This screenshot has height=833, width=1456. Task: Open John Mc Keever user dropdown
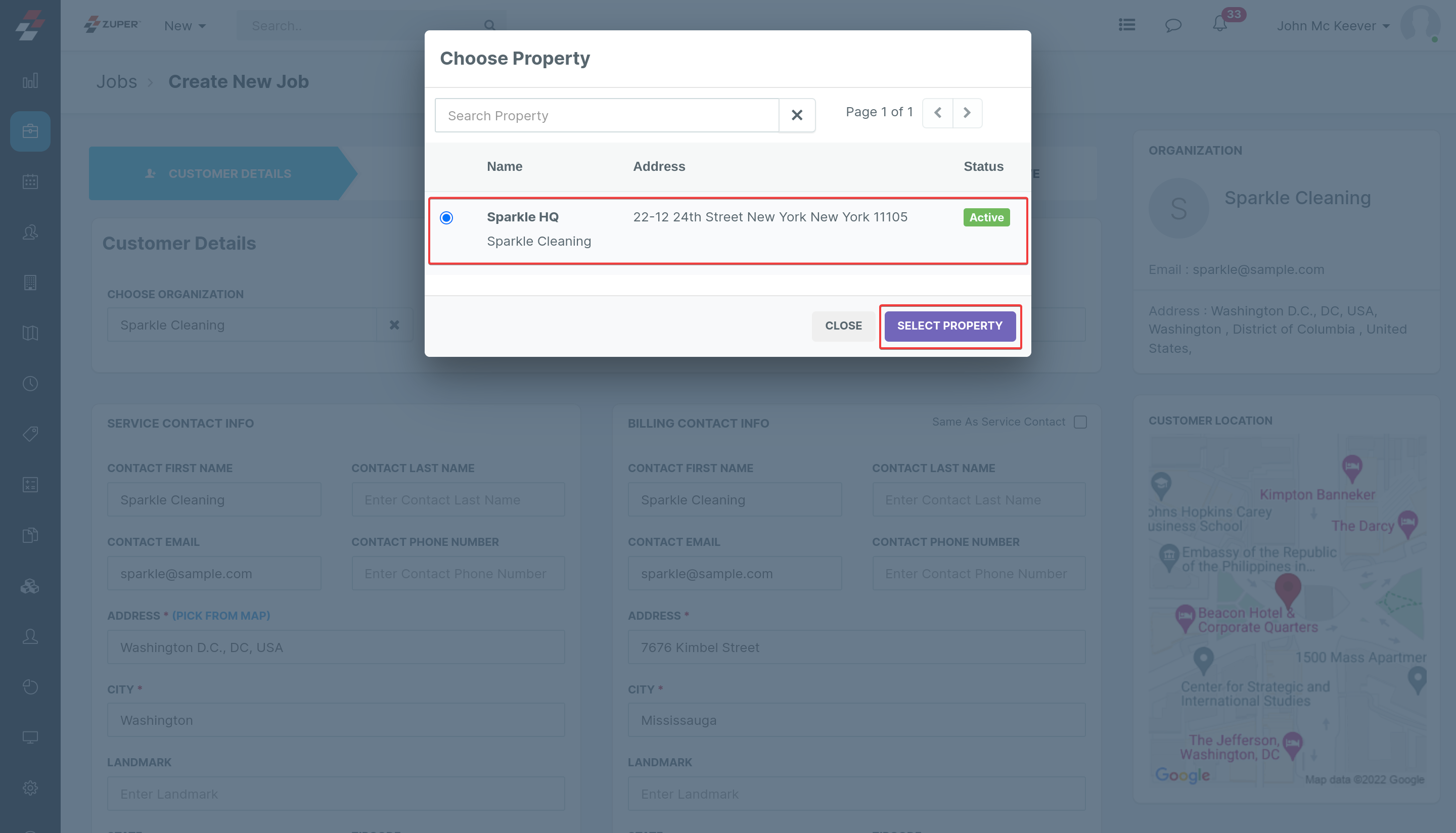1333,26
